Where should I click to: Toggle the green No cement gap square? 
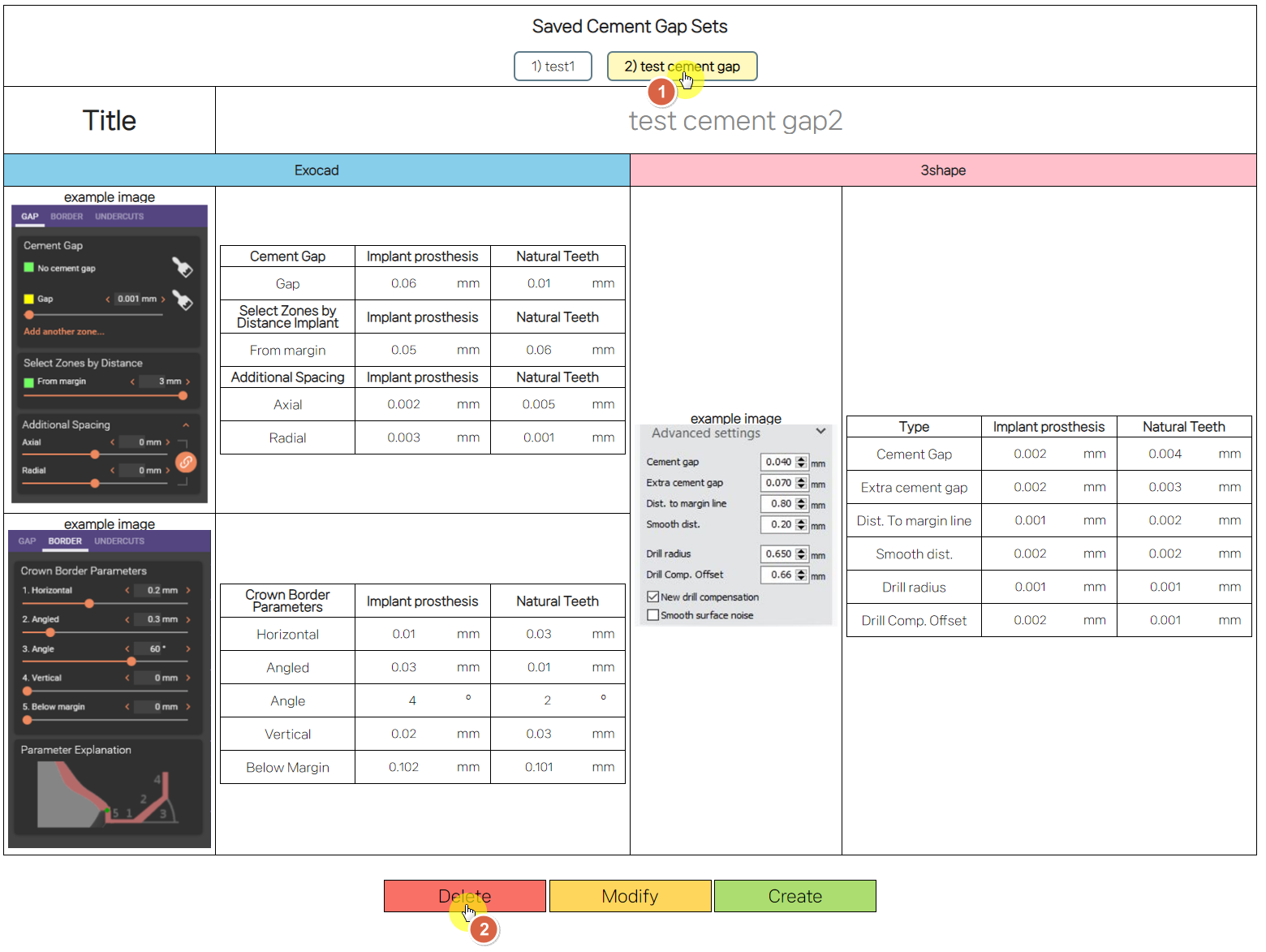(x=29, y=268)
